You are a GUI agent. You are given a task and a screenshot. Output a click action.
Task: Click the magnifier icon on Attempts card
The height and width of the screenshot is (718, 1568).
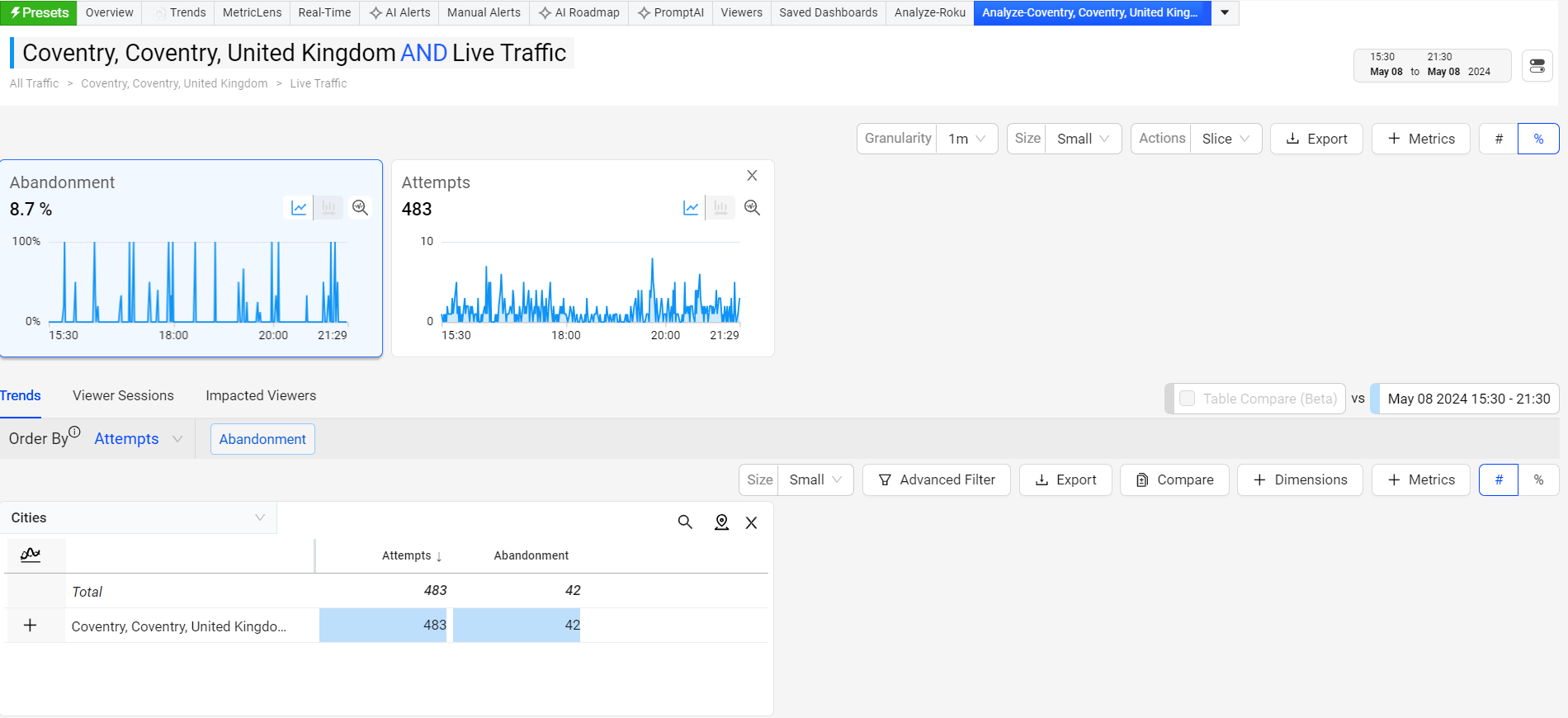(x=752, y=208)
